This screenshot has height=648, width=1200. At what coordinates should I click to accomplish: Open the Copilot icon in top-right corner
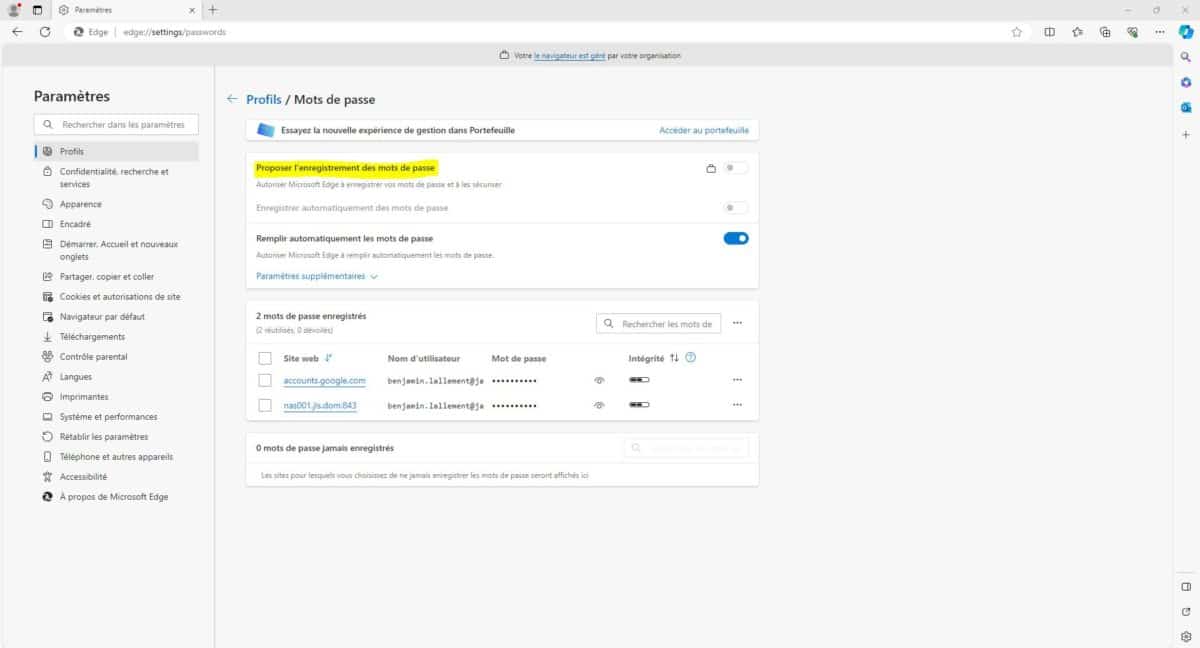[1185, 32]
